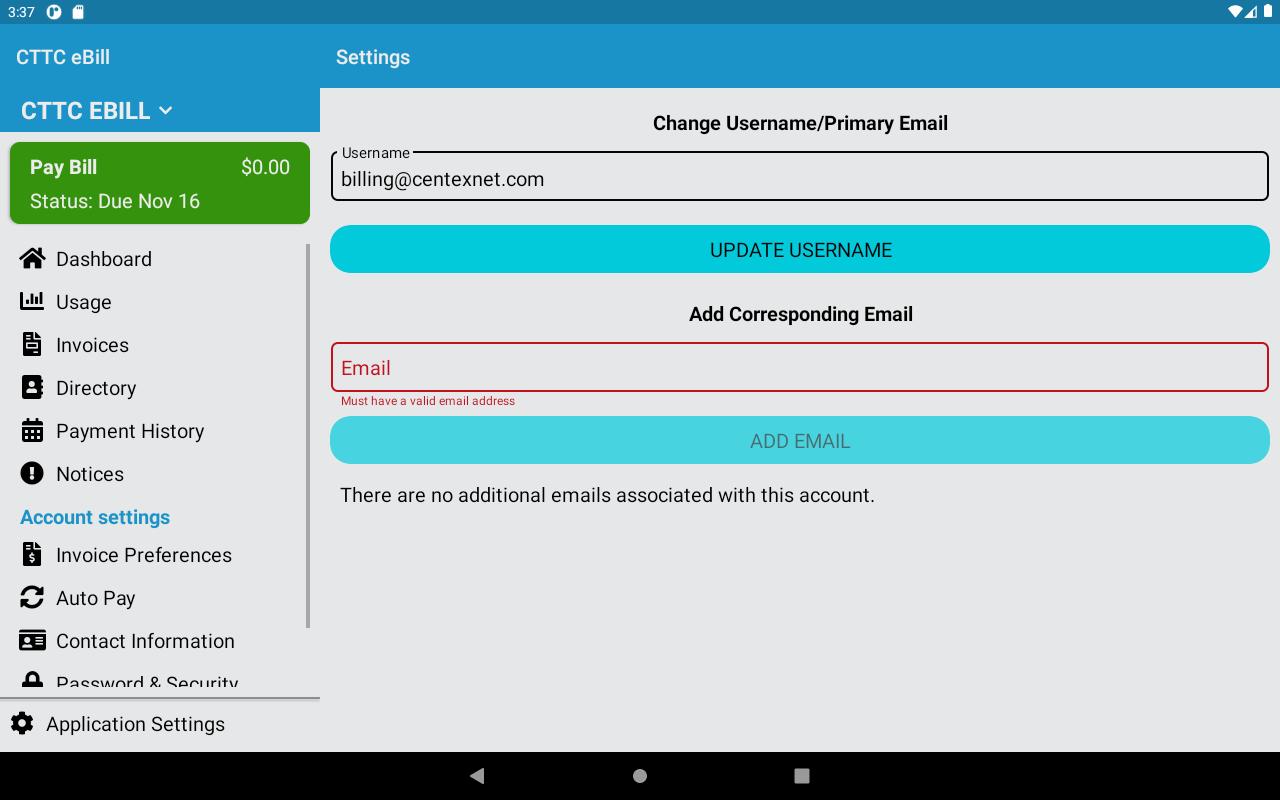Open the Auto Pay settings
The width and height of the screenshot is (1280, 800).
pyautogui.click(x=160, y=598)
